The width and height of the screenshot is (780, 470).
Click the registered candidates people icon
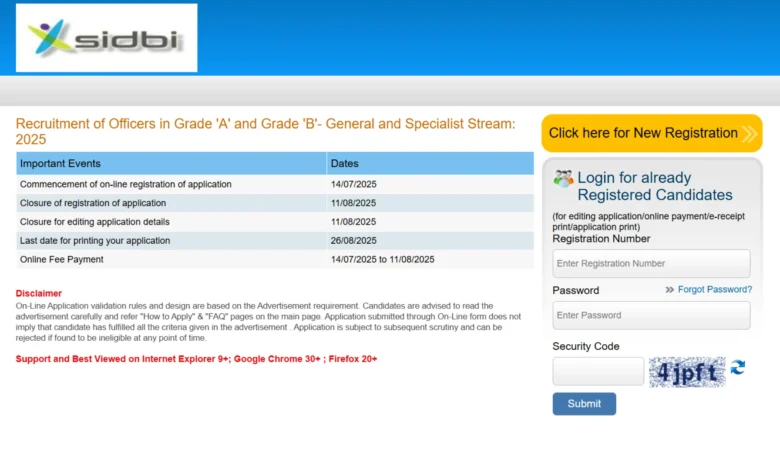(x=563, y=178)
